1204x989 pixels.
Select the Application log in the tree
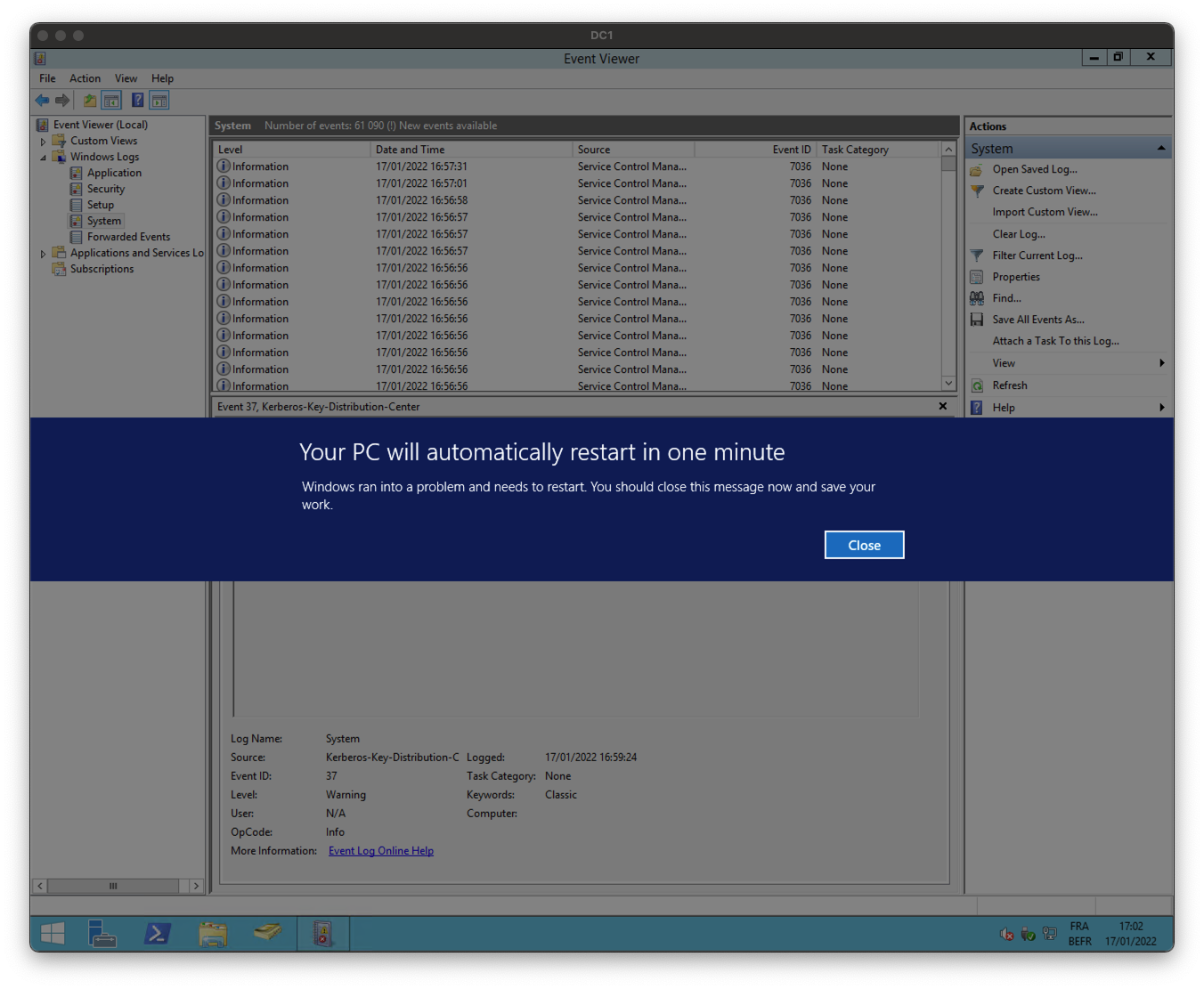(114, 174)
